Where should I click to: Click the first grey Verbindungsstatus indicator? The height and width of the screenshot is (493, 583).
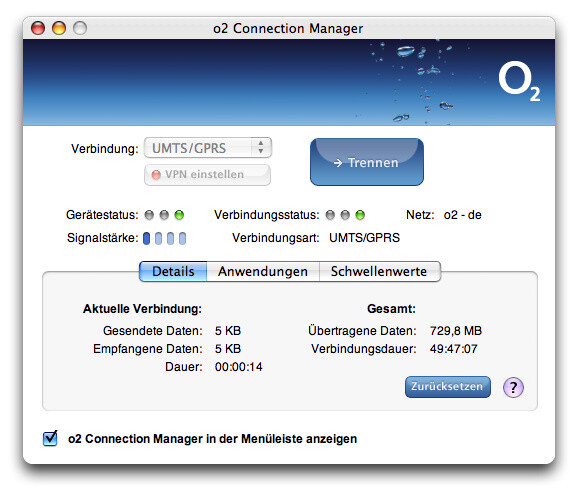330,215
